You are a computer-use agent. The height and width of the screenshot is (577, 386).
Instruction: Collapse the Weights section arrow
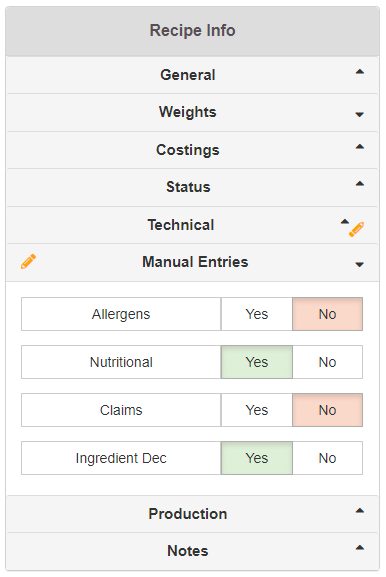[360, 115]
